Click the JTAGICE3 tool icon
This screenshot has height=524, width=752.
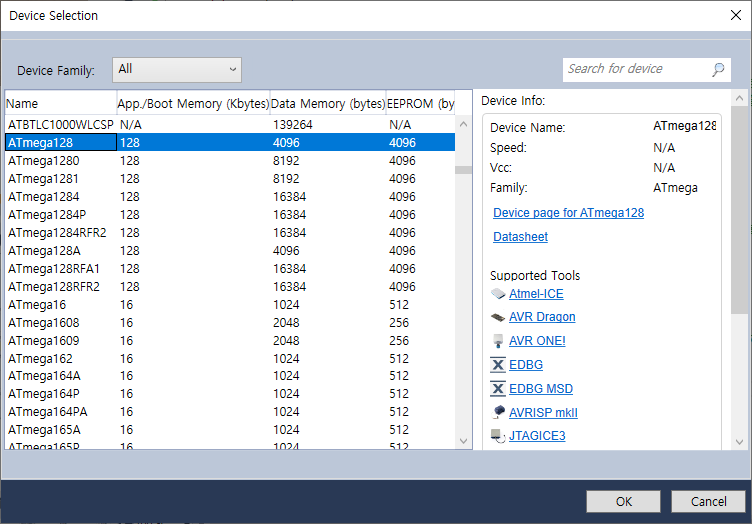(498, 436)
